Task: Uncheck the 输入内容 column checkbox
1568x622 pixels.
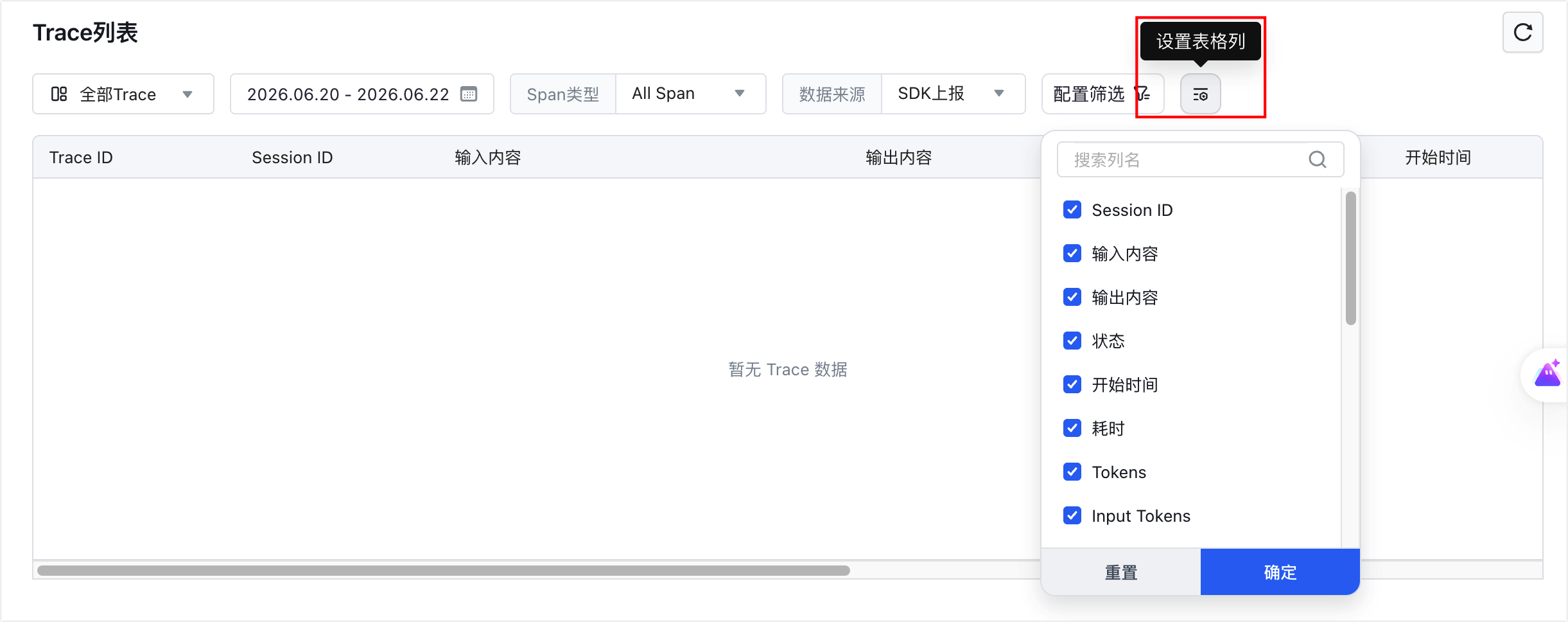Action: 1072,253
